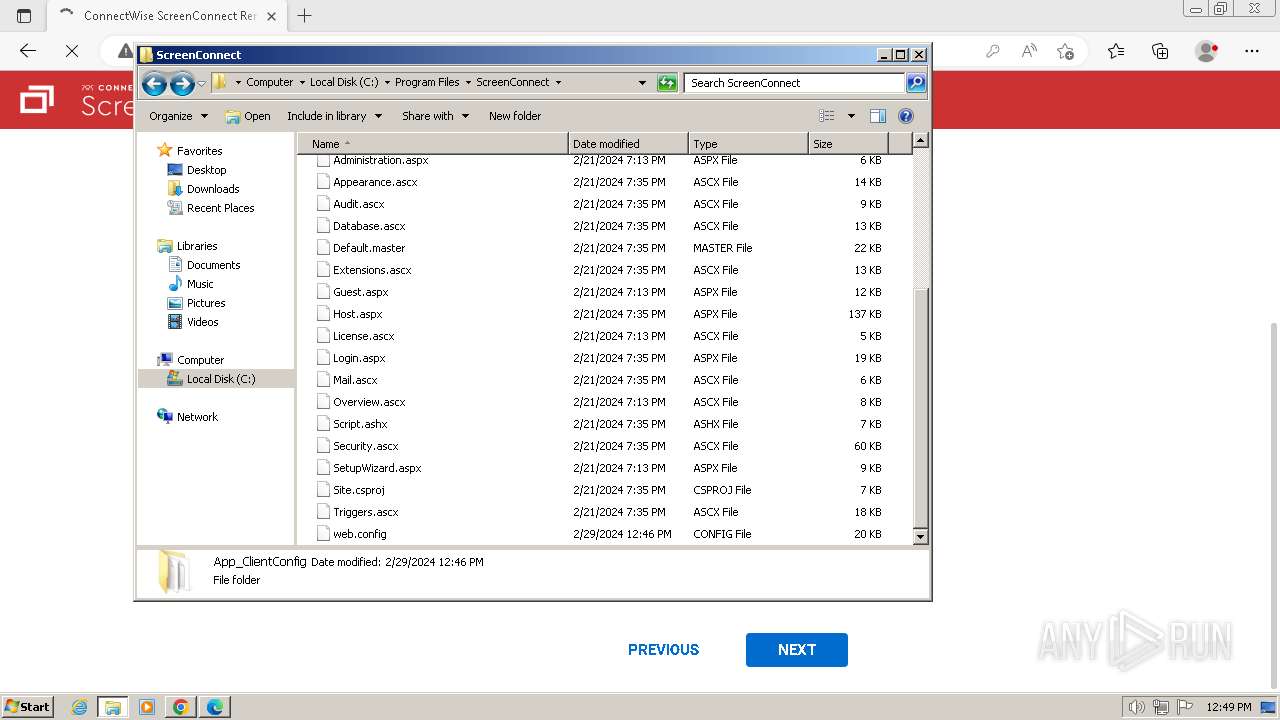The image size is (1280, 720).
Task: Select Desktop in the navigation pane
Action: pyautogui.click(x=206, y=170)
